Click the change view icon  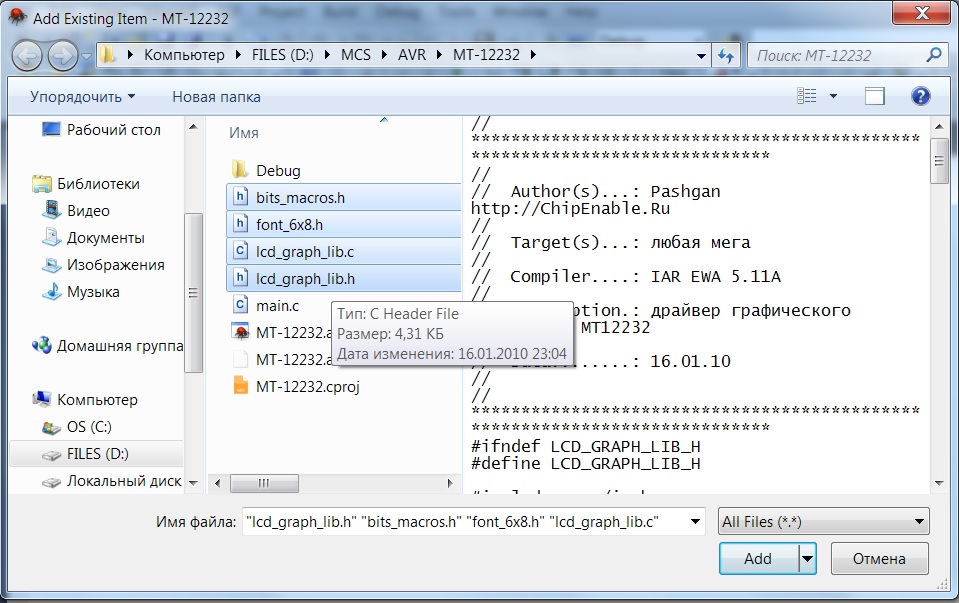807,96
